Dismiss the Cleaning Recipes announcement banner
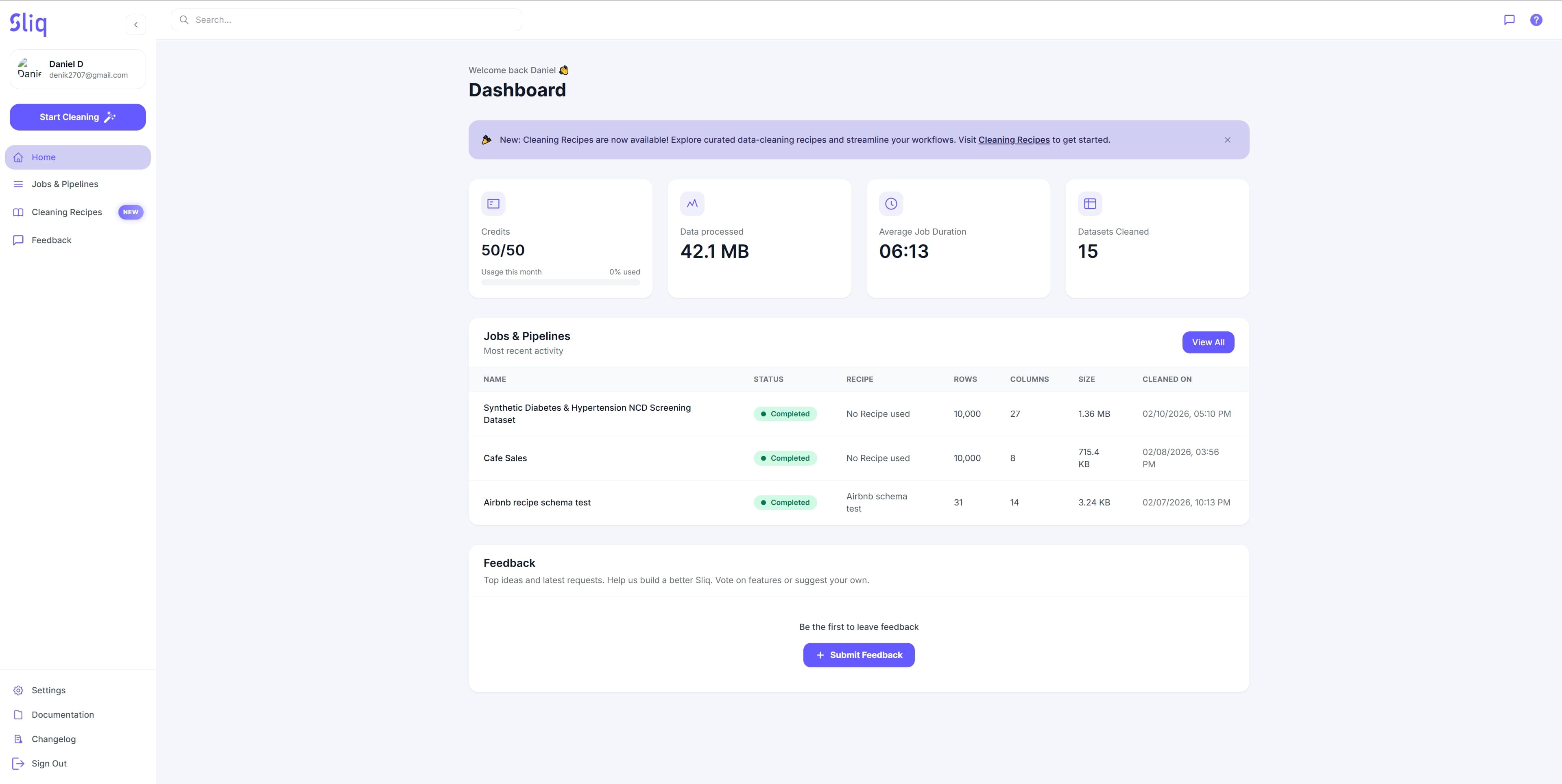Viewport: 1562px width, 784px height. tap(1227, 140)
